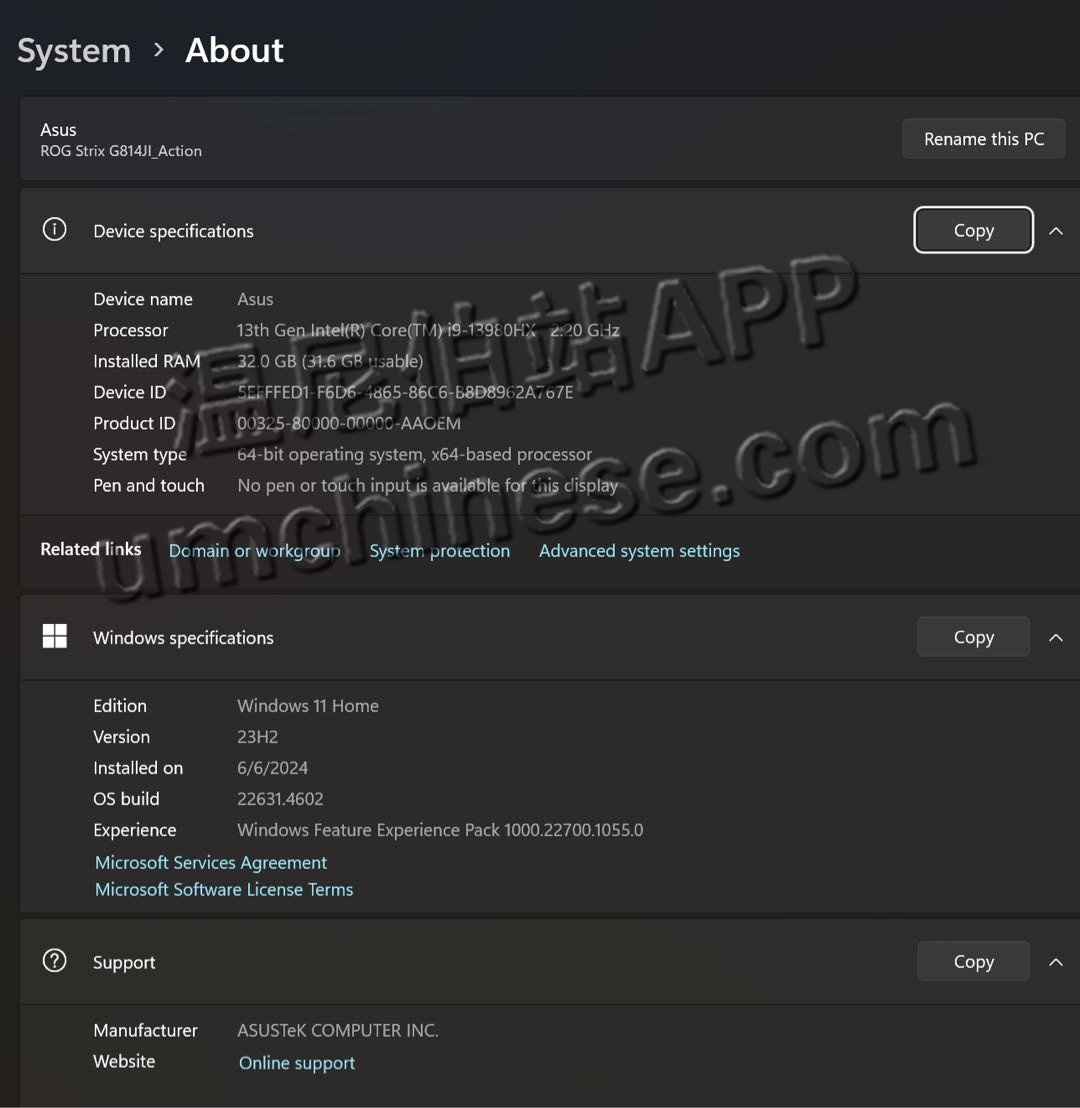Open the Microsoft Services Agreement

211,863
